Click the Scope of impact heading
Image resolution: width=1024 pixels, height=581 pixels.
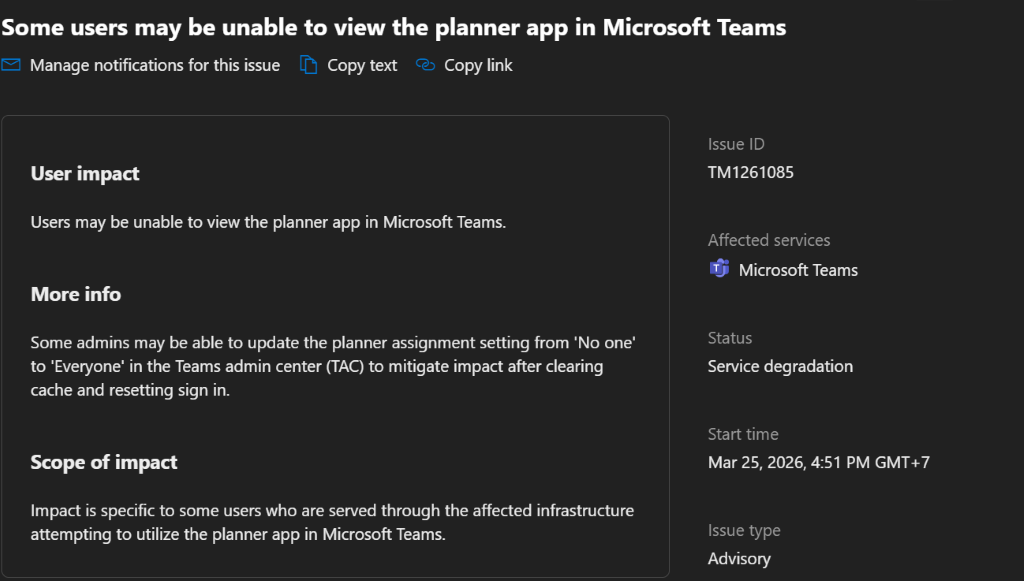coord(104,462)
